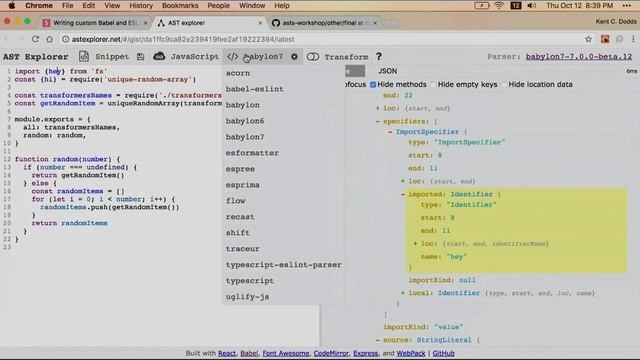The width and height of the screenshot is (640, 360).
Task: Switch to the JSON tab
Action: pos(387,71)
